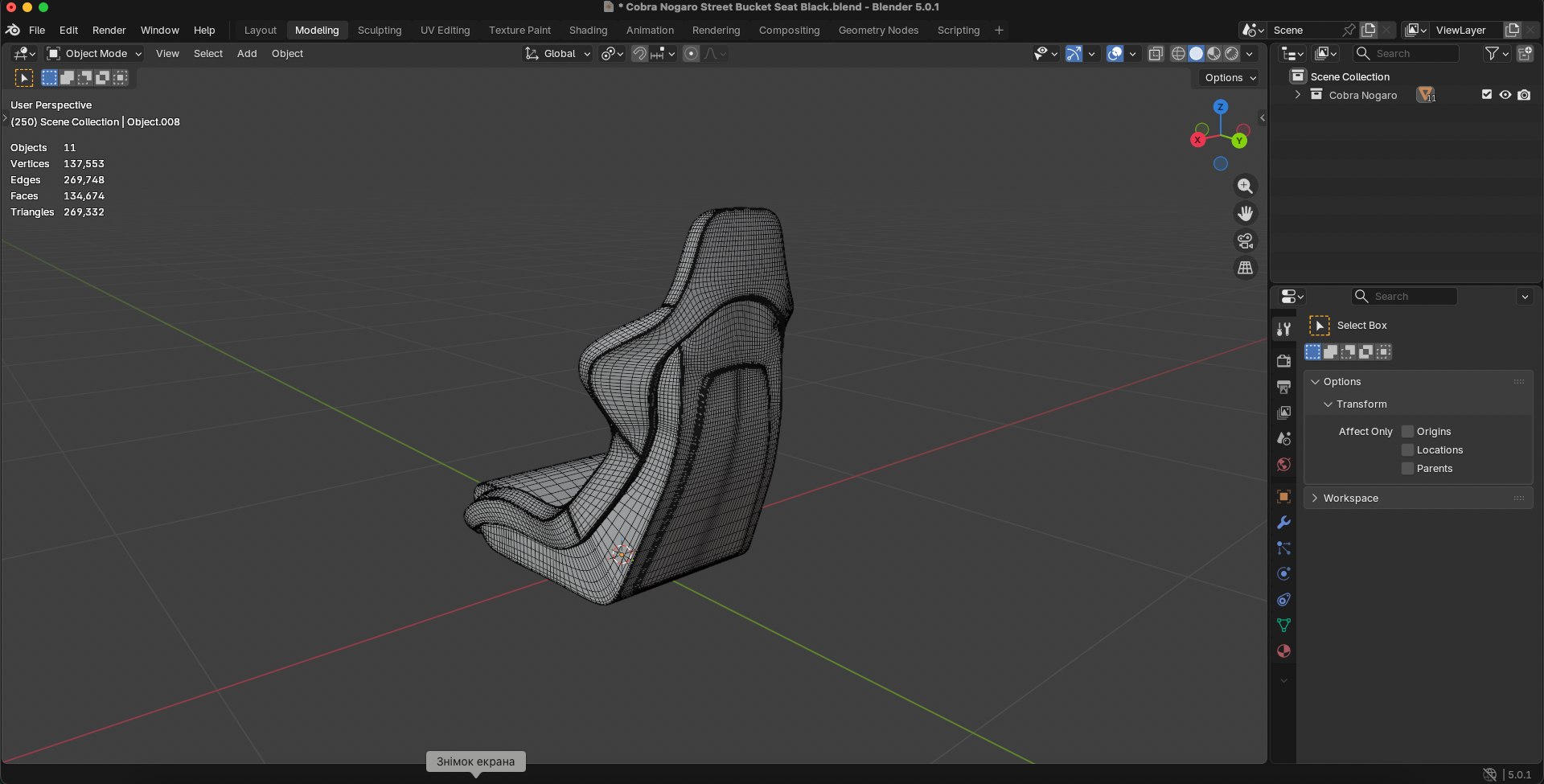Open the Output properties tab
This screenshot has width=1544, height=784.
pos(1283,387)
